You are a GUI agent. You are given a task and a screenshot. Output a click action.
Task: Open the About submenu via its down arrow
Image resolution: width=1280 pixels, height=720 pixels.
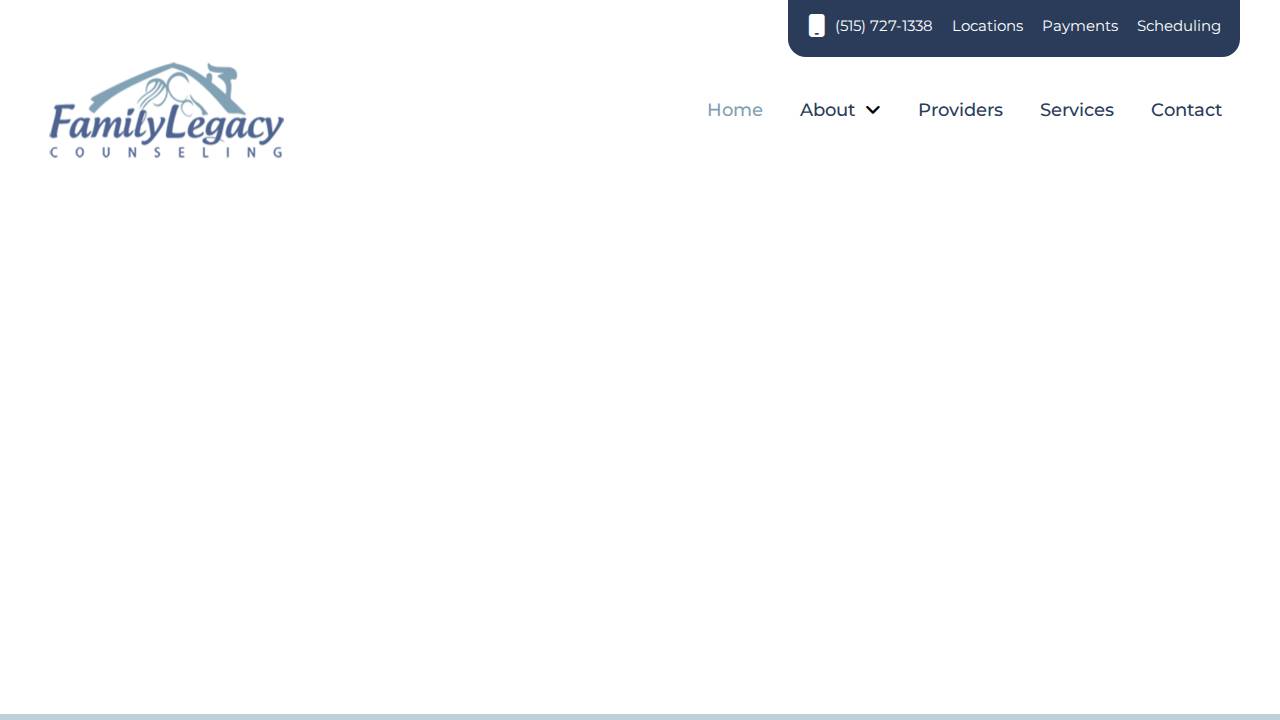coord(872,110)
